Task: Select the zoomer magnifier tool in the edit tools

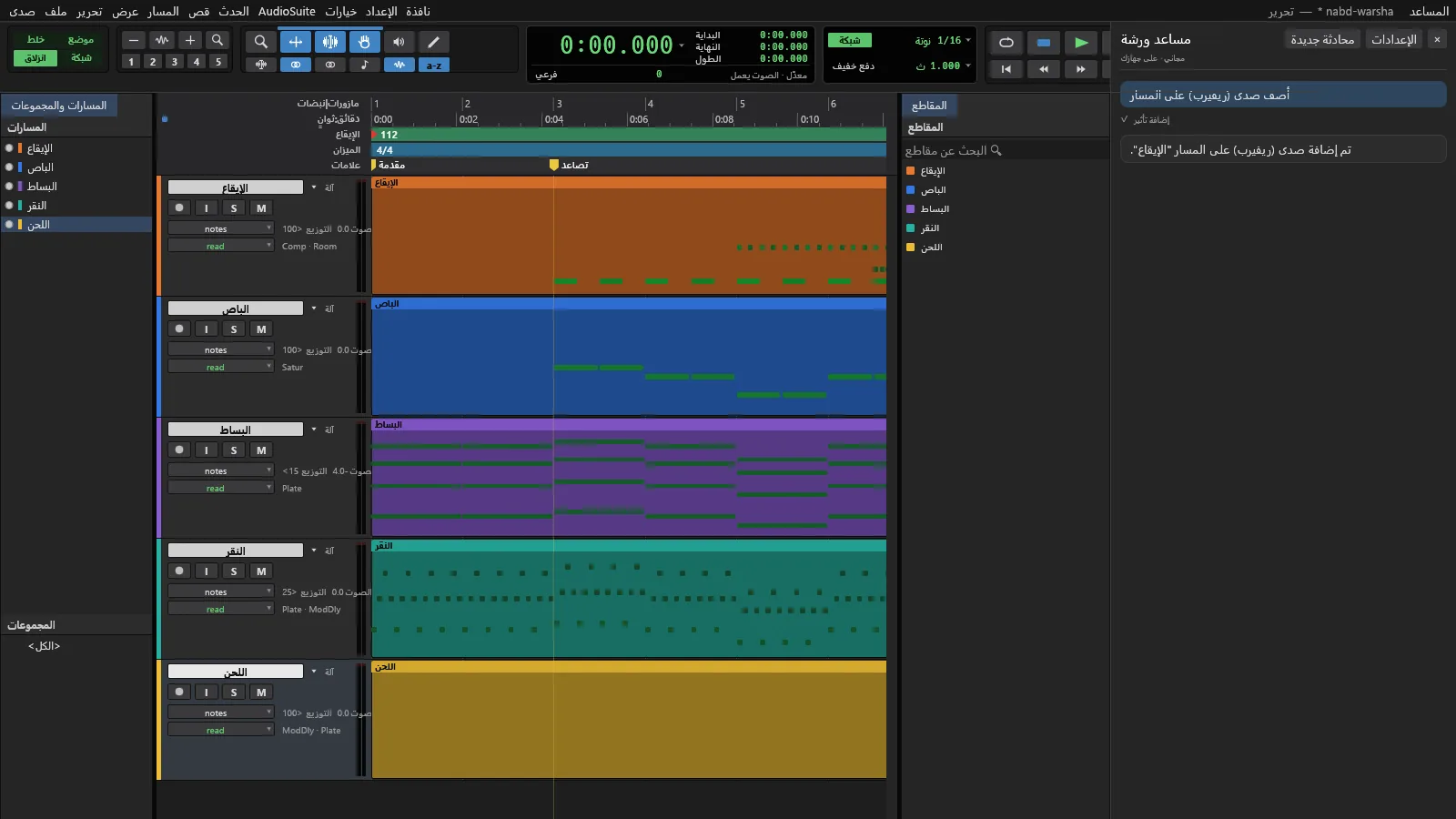Action: [x=261, y=42]
